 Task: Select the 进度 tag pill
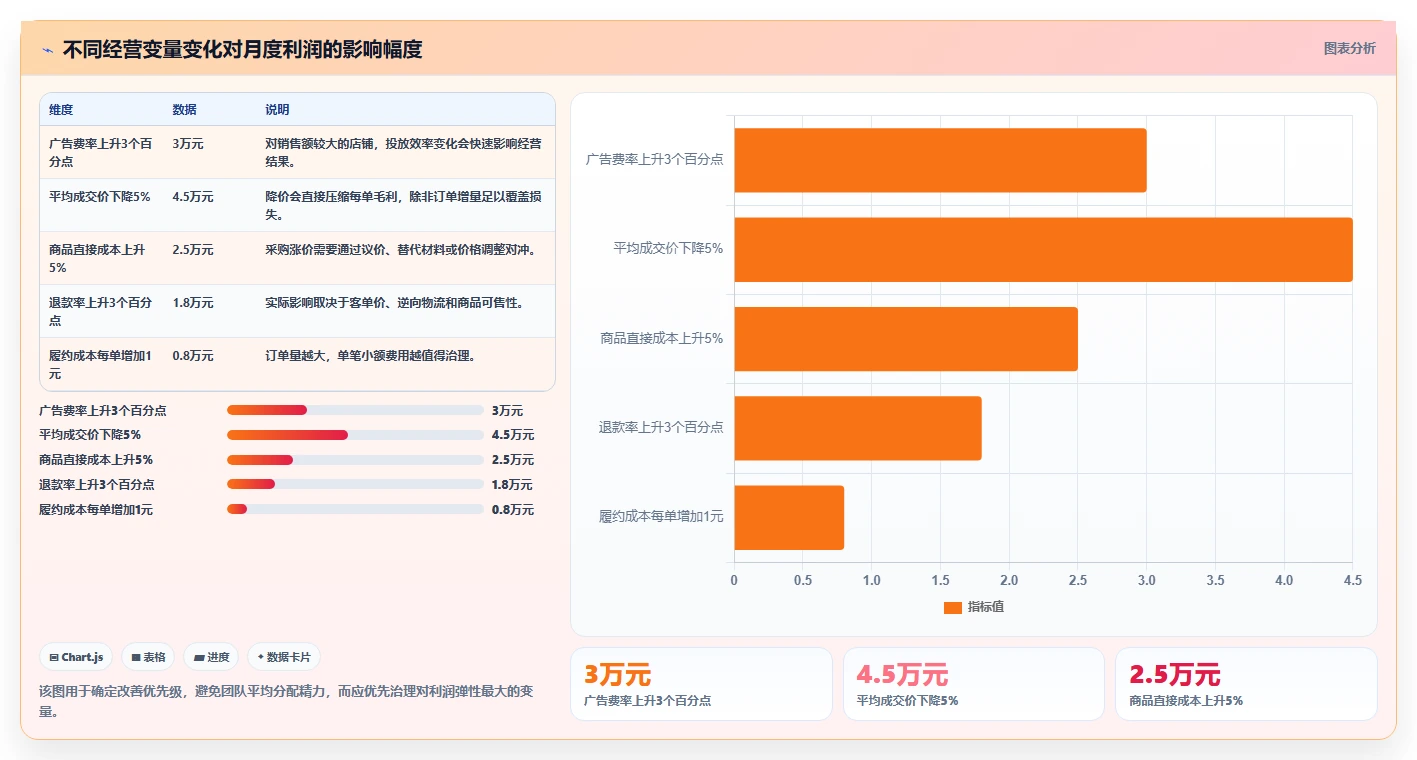point(211,657)
